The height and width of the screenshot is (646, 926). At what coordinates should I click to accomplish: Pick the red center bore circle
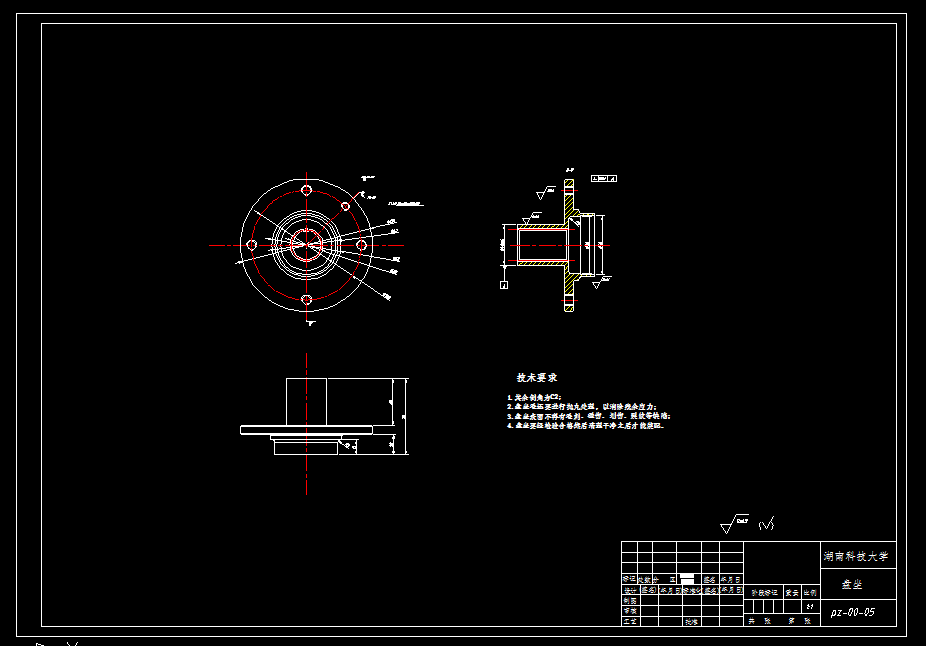click(307, 245)
